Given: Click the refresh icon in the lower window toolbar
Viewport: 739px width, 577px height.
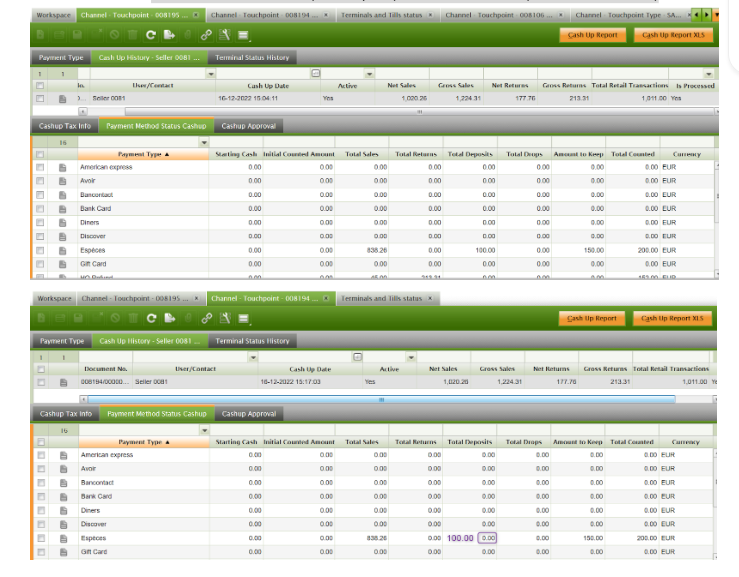Looking at the screenshot, I should tap(152, 318).
